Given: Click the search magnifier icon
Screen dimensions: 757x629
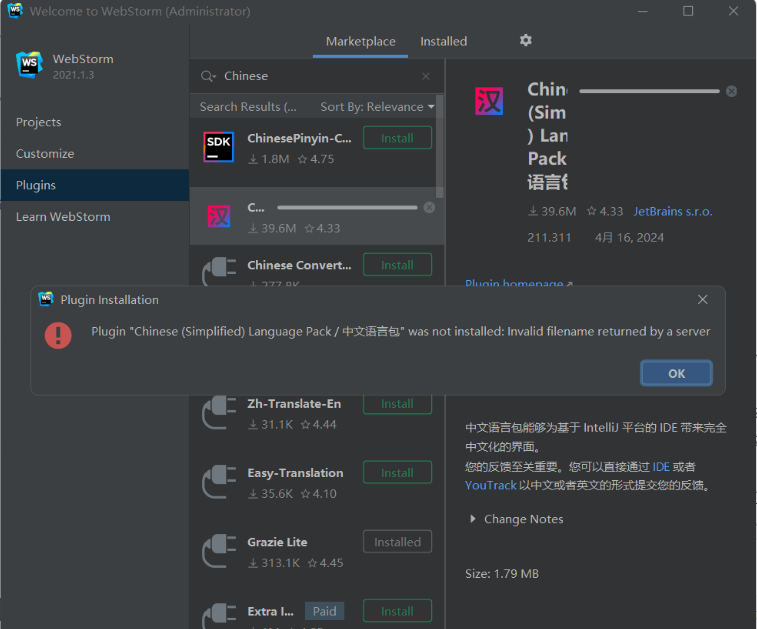Looking at the screenshot, I should click(x=208, y=76).
